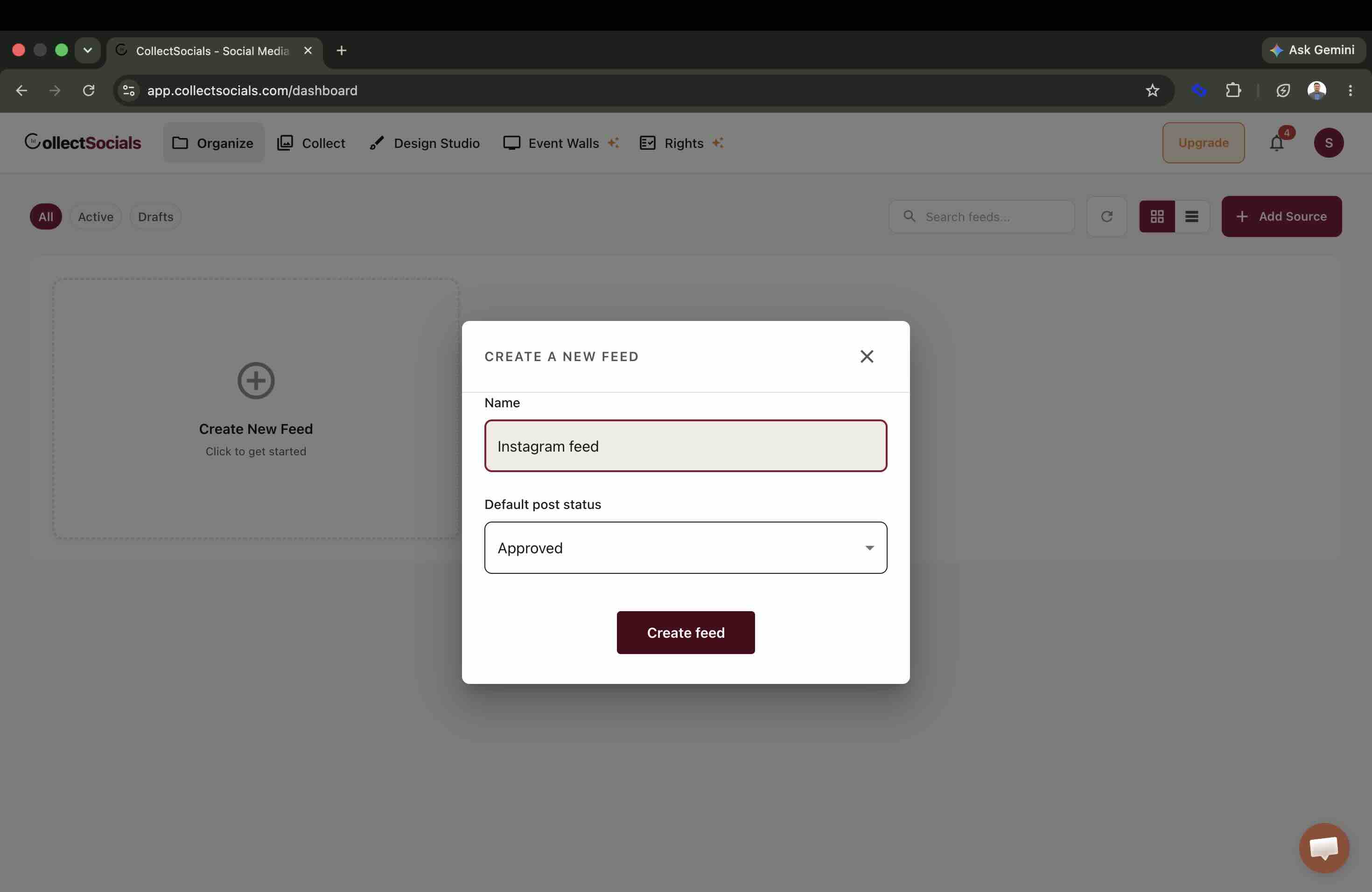Screen dimensions: 1372x892
Task: Click Ask Gemini button
Action: (x=1313, y=50)
